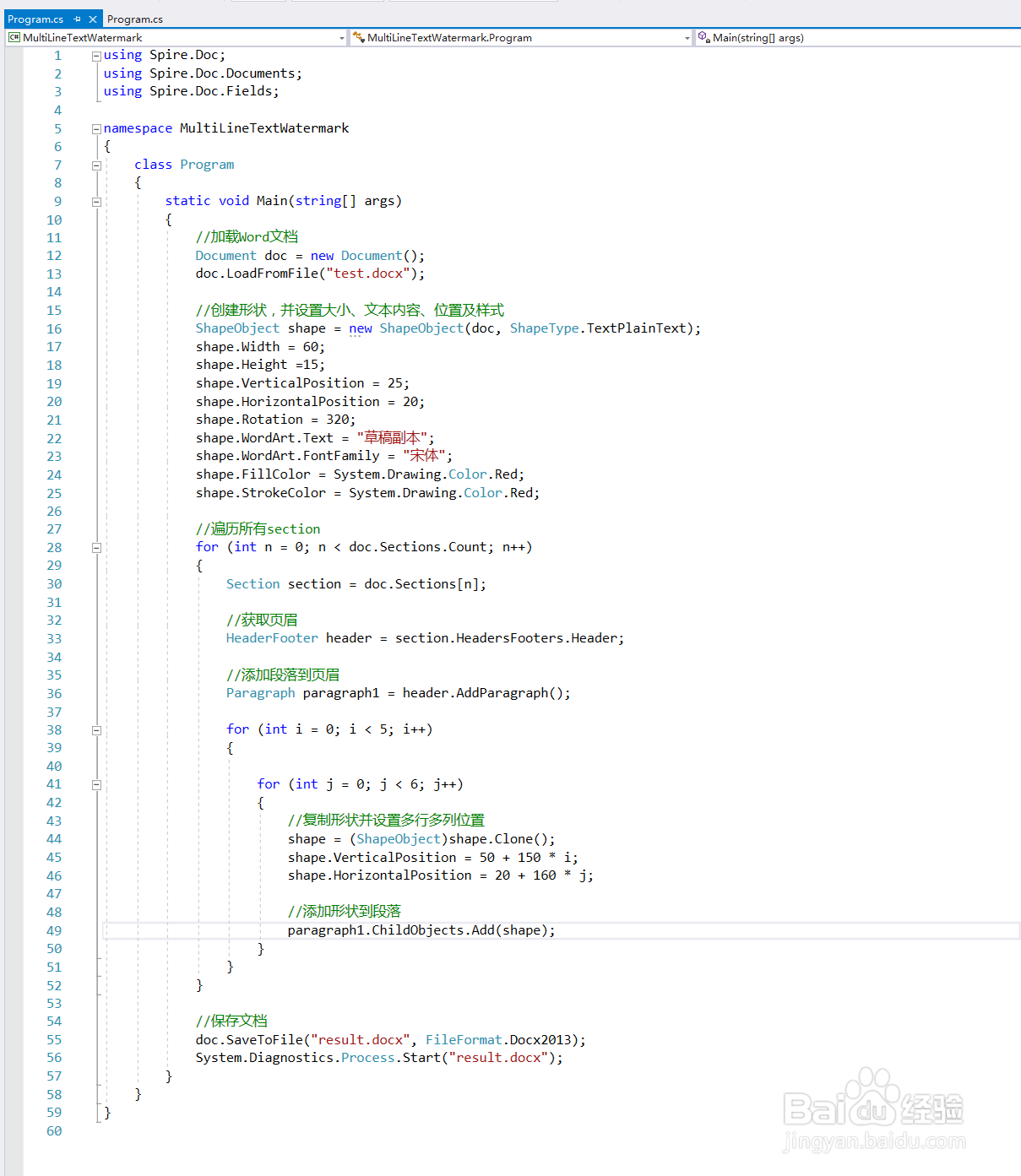Click line number 49 in the gutter
This screenshot has height=1176, width=1021.
(x=54, y=930)
